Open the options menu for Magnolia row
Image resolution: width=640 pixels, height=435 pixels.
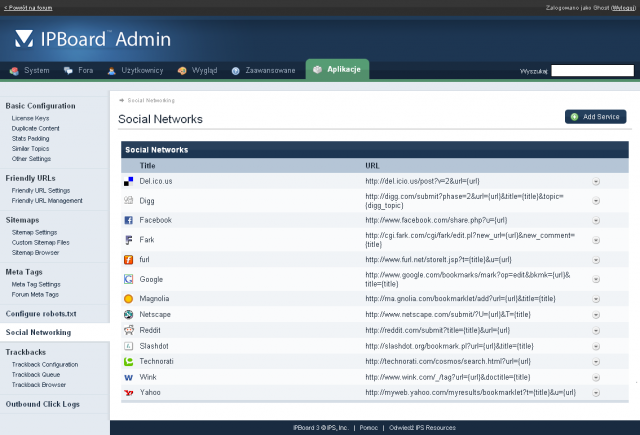596,299
